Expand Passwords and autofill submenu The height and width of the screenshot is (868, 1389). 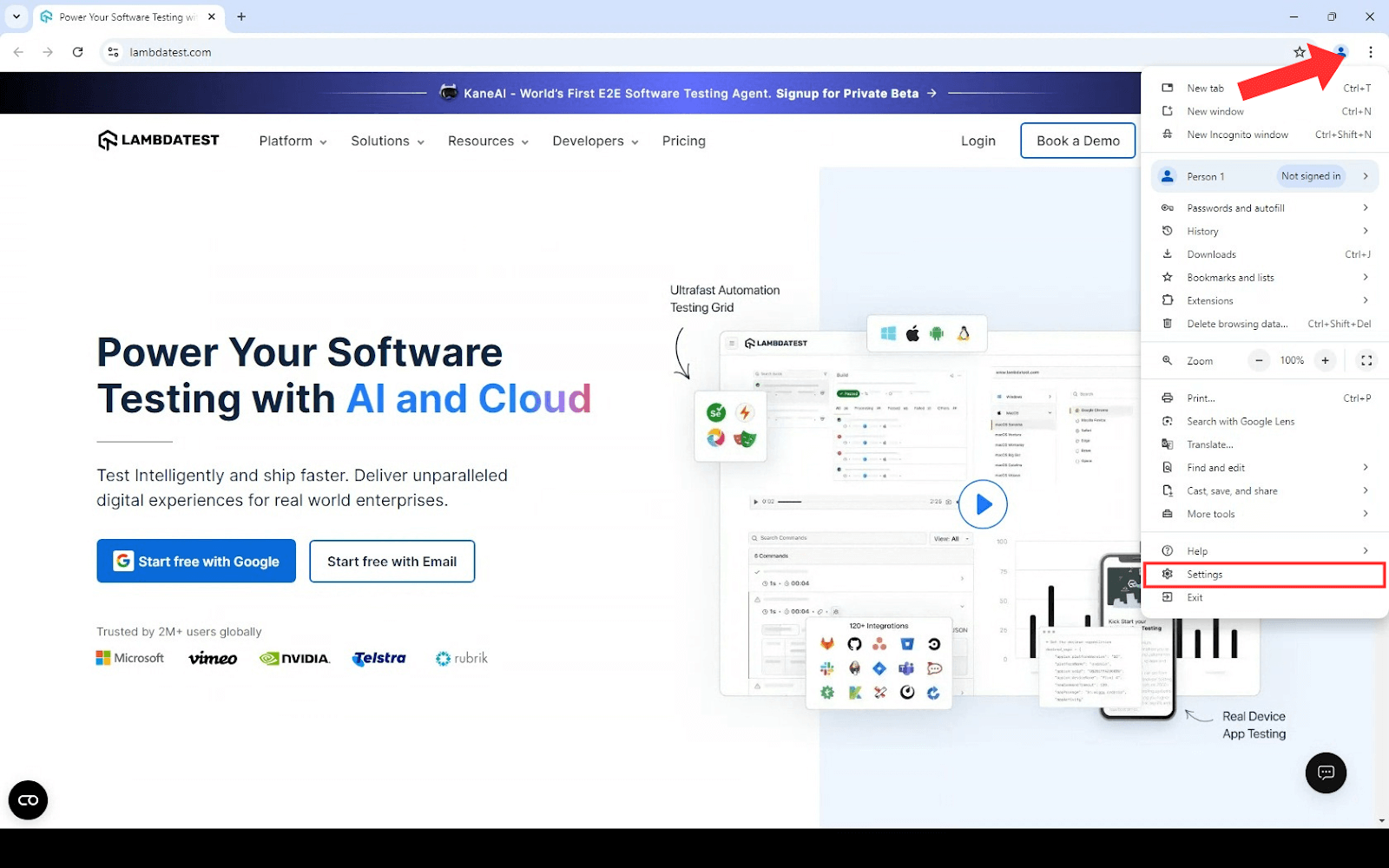pyautogui.click(x=1264, y=208)
